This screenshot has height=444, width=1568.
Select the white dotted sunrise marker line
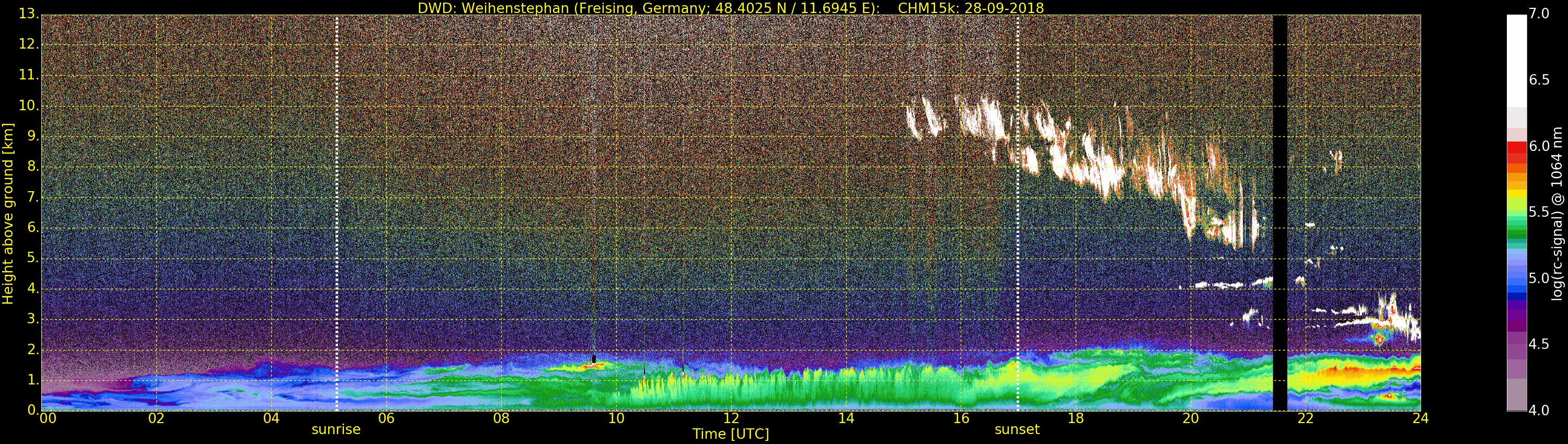[x=337, y=213]
